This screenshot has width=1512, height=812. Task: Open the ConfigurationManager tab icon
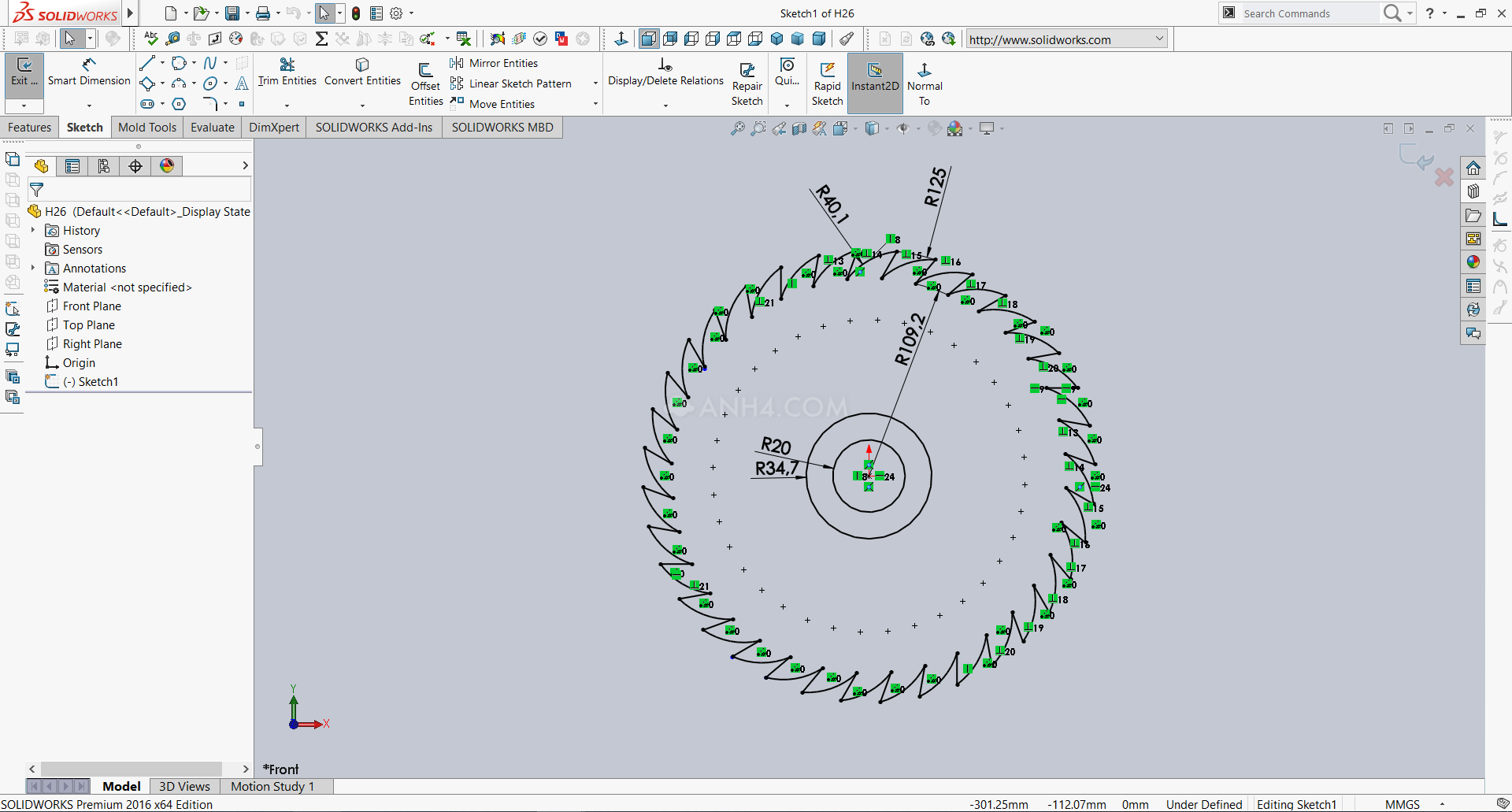[x=104, y=166]
